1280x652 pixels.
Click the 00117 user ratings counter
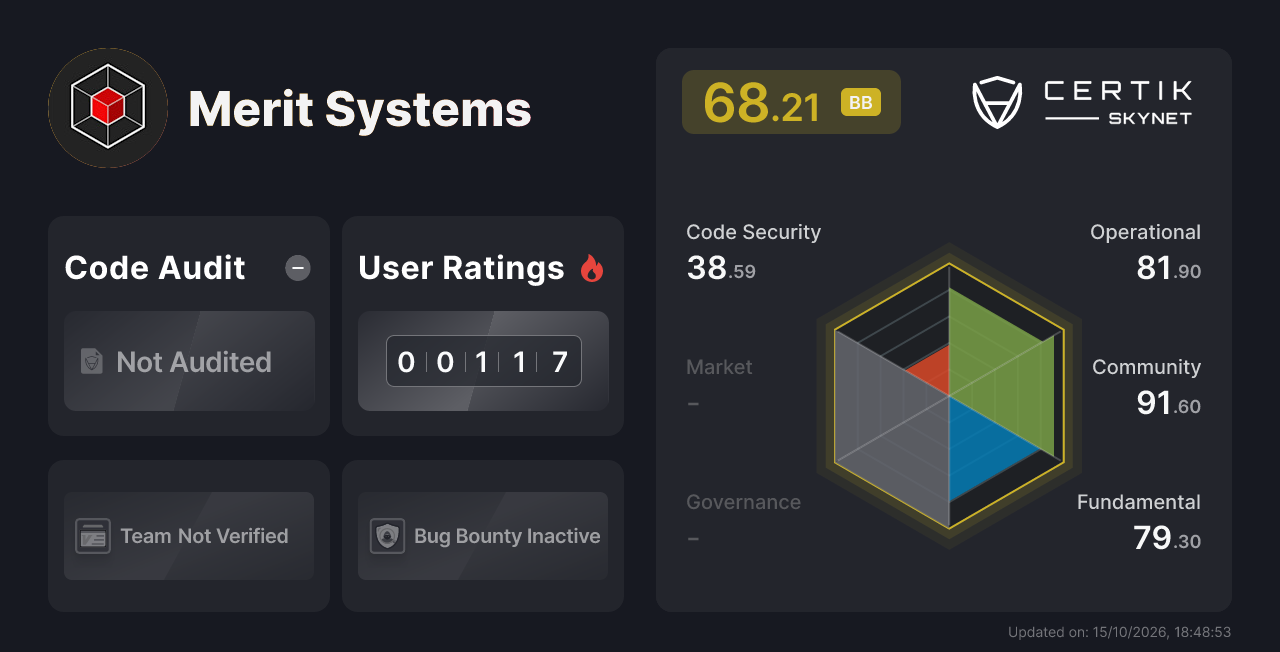(484, 361)
